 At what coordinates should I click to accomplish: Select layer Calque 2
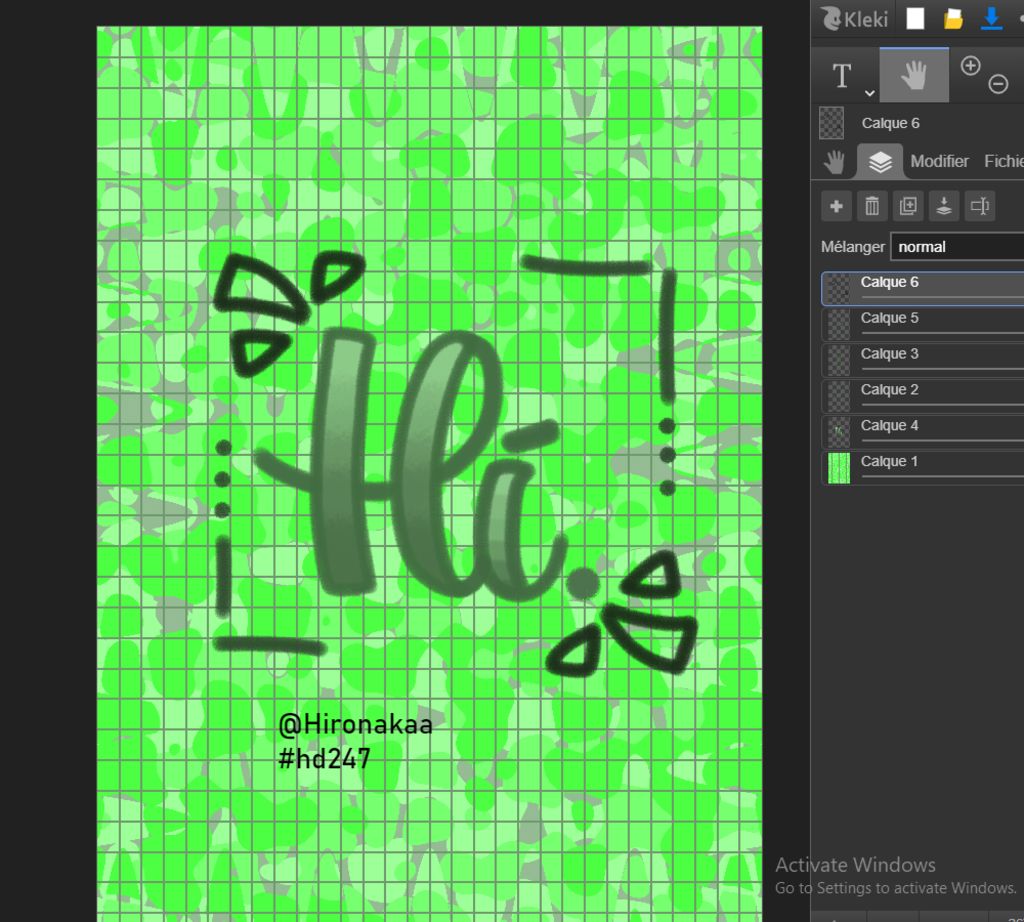[x=922, y=396]
